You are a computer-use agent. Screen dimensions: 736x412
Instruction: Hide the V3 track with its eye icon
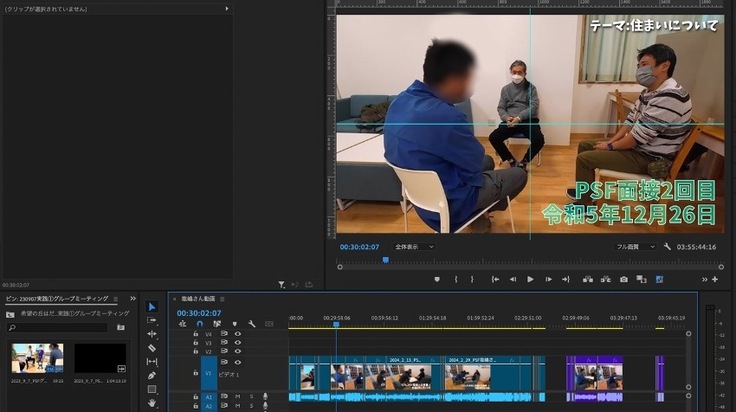point(238,343)
